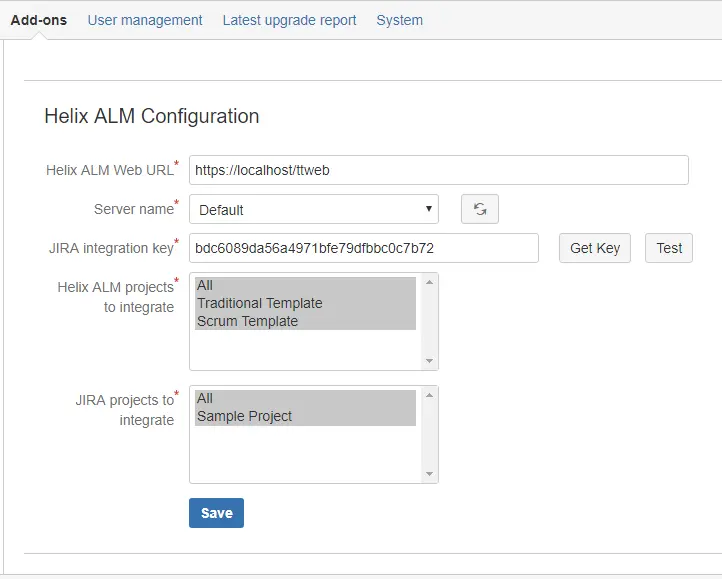
Task: Click down arrow of JIRA projects scrollbar
Action: click(x=429, y=474)
